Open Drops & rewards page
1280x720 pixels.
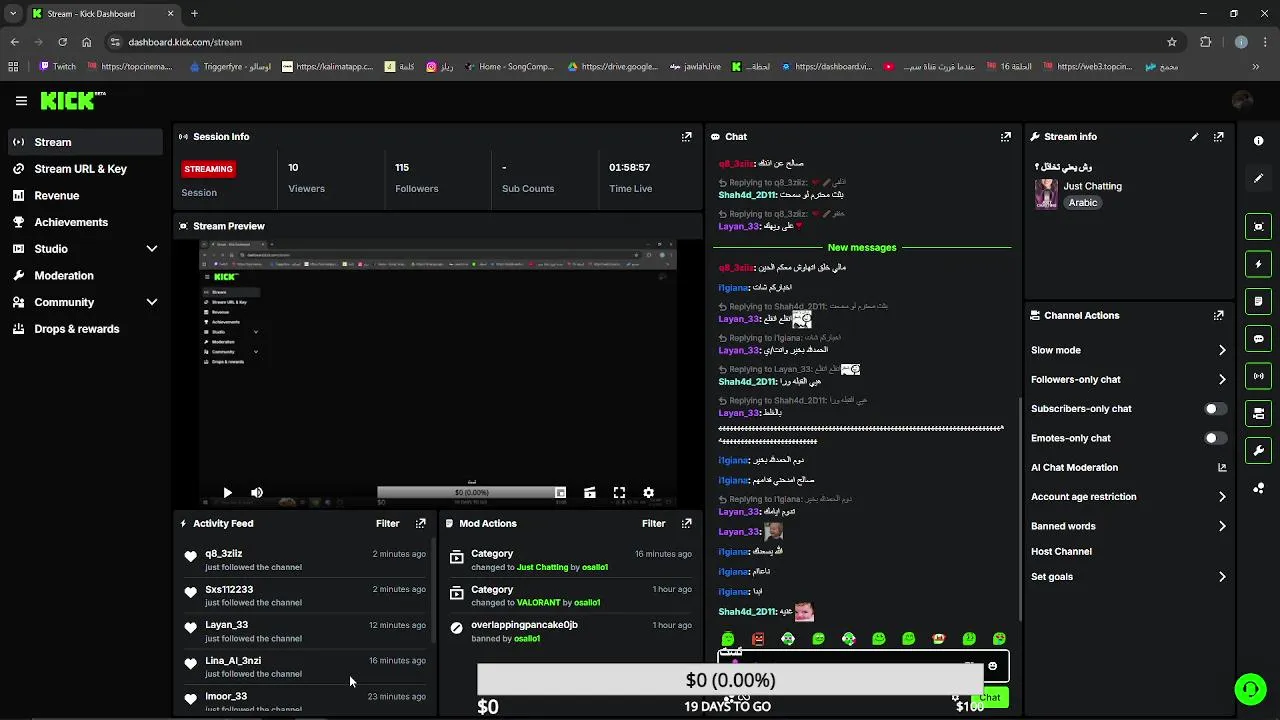85,329
